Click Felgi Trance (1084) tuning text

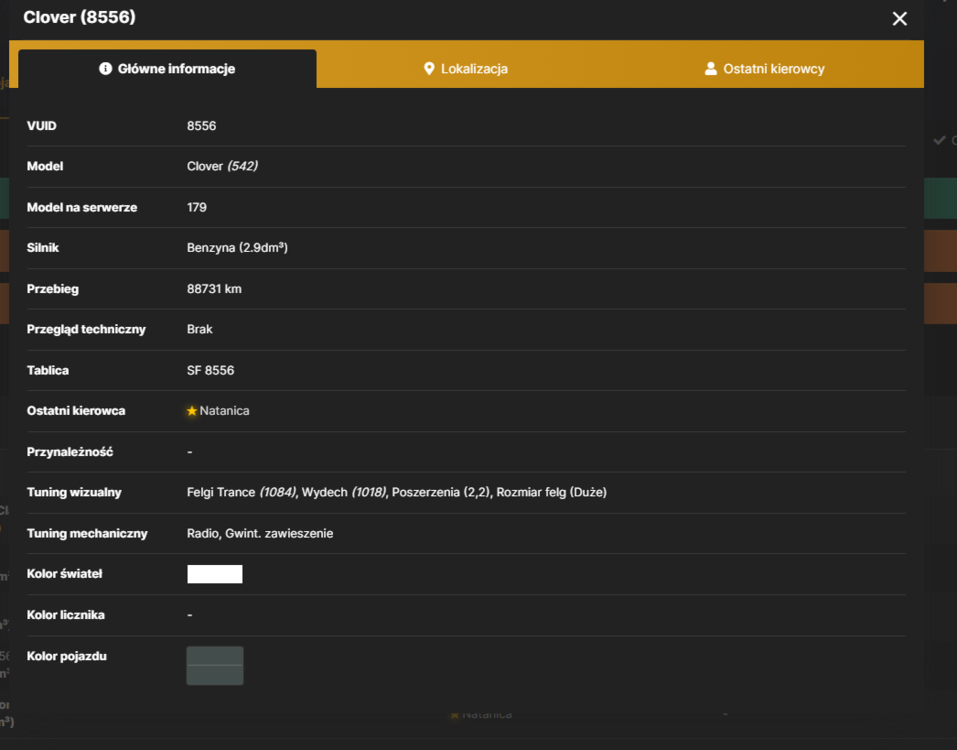pyautogui.click(x=242, y=492)
